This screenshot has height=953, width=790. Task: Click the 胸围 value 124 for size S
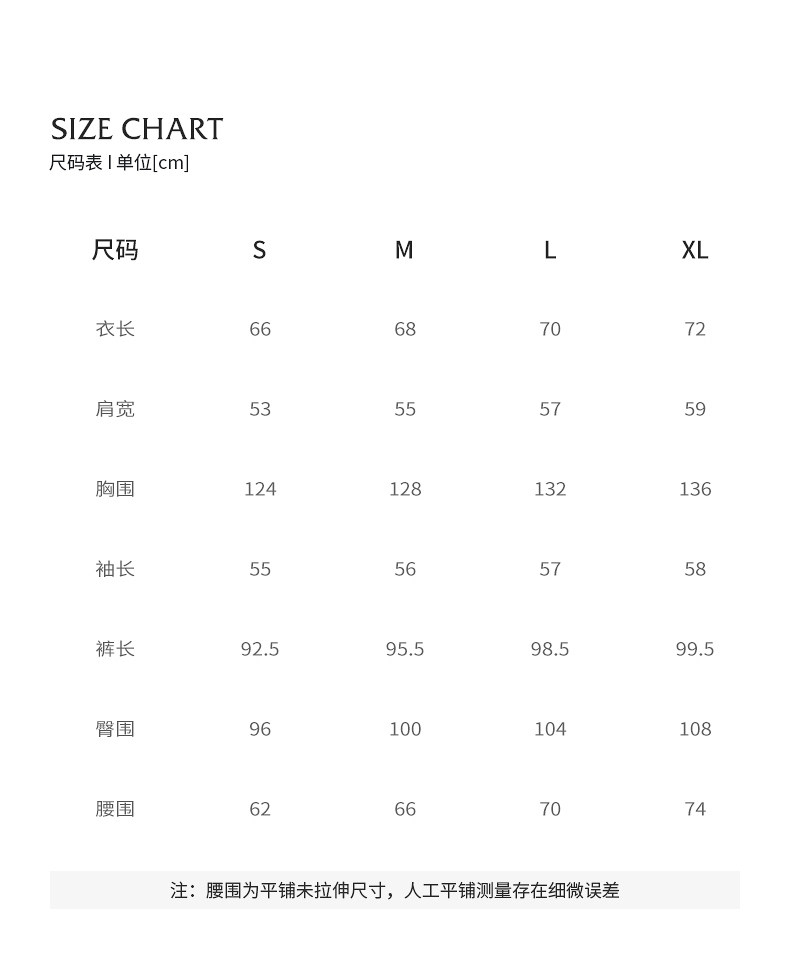tap(260, 489)
